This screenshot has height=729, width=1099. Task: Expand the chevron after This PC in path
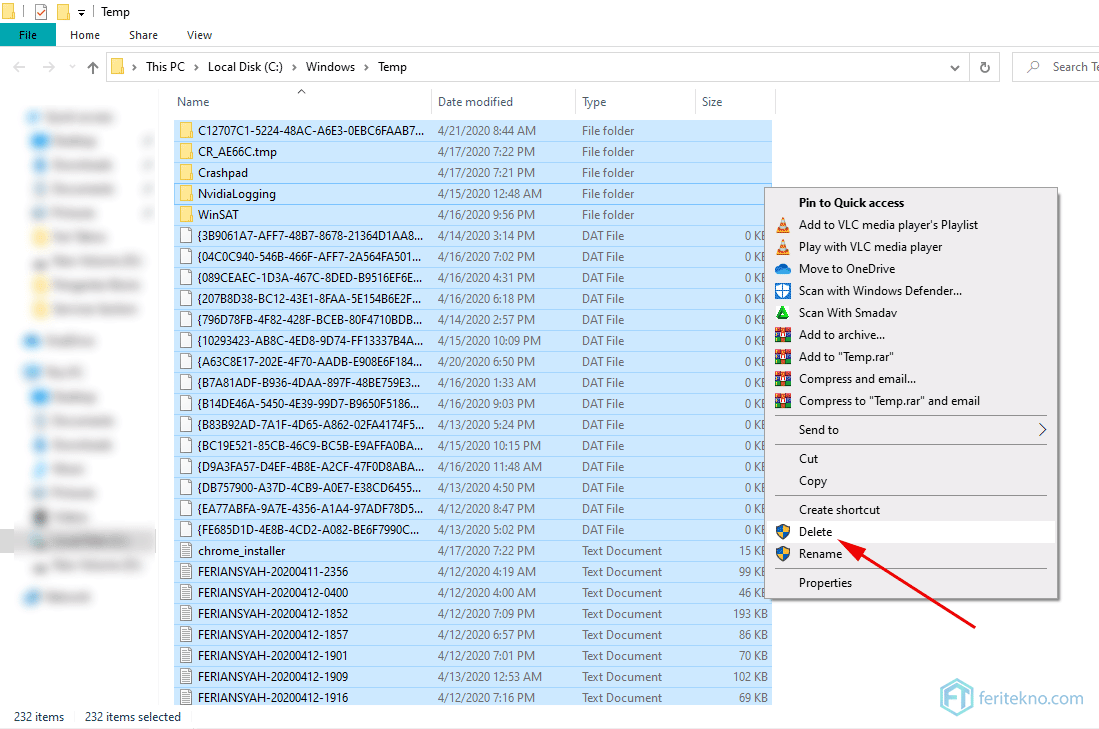198,67
